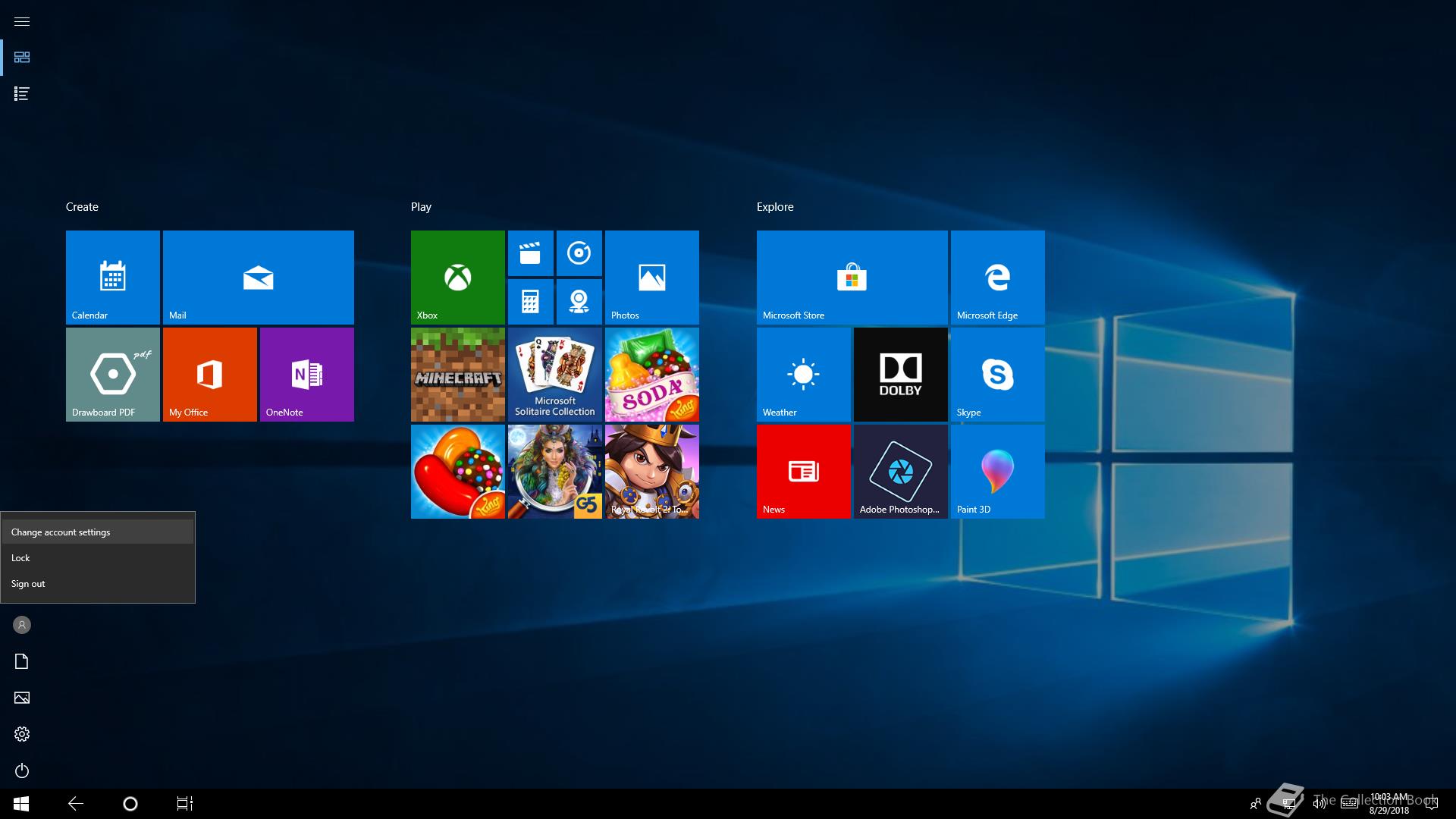The width and height of the screenshot is (1456, 819).
Task: Launch the Microsoft Edge tile
Action: pos(998,278)
